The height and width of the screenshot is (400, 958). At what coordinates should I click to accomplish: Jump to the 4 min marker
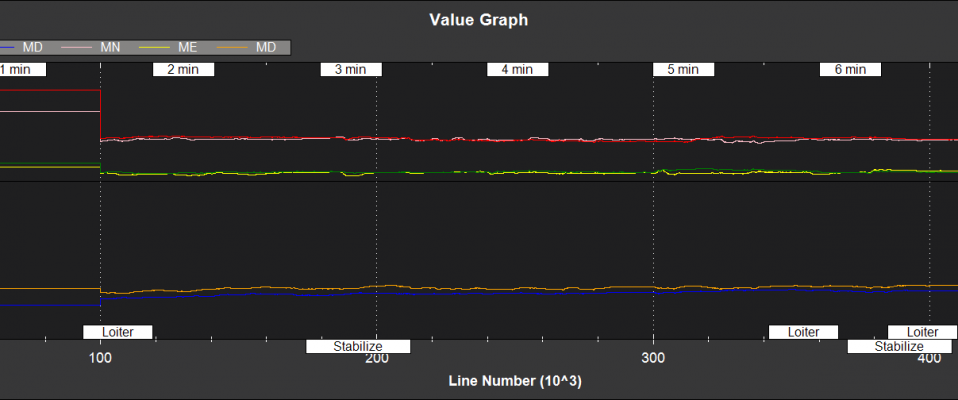[517, 69]
